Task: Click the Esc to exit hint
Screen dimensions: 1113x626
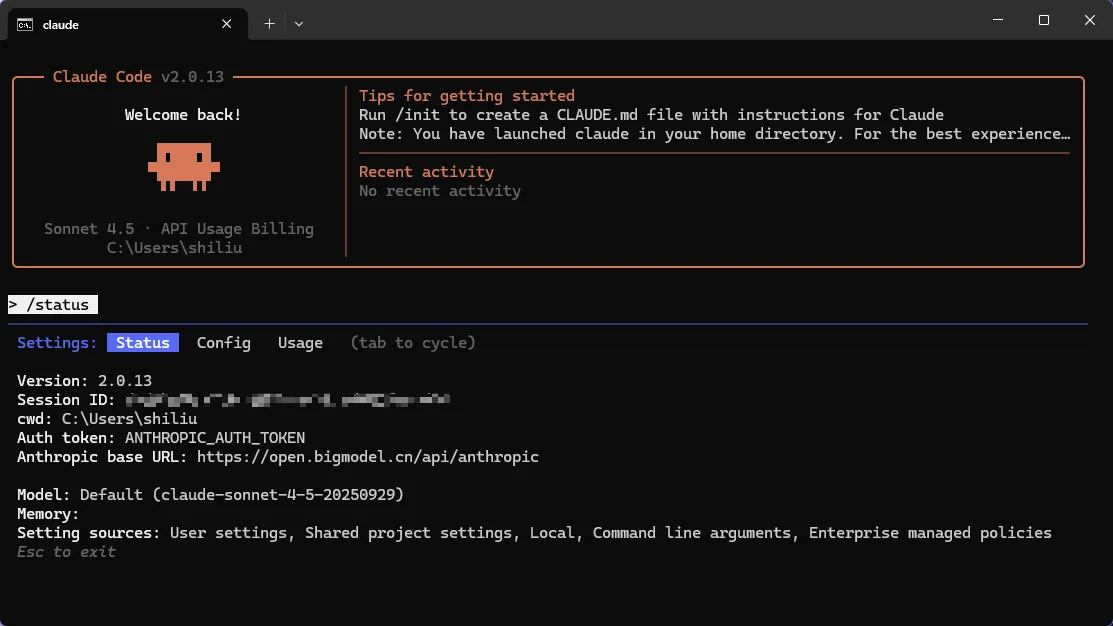Action: coord(66,552)
